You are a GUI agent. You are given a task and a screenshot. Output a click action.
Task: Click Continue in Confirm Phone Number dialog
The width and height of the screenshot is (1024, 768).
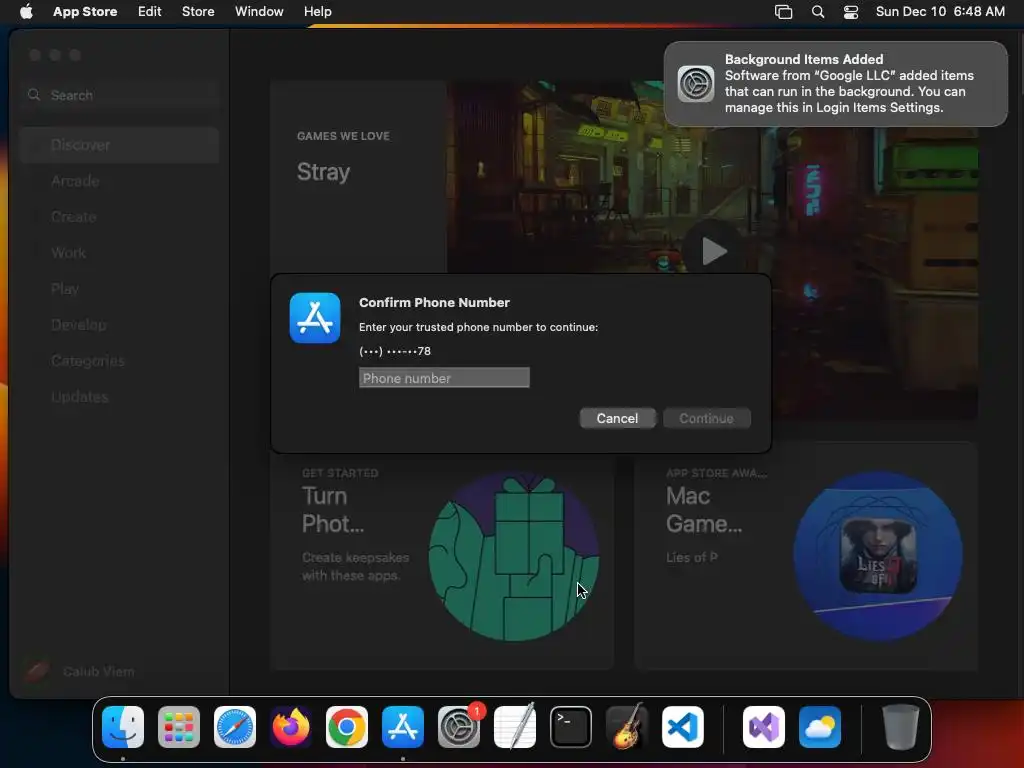pyautogui.click(x=707, y=418)
